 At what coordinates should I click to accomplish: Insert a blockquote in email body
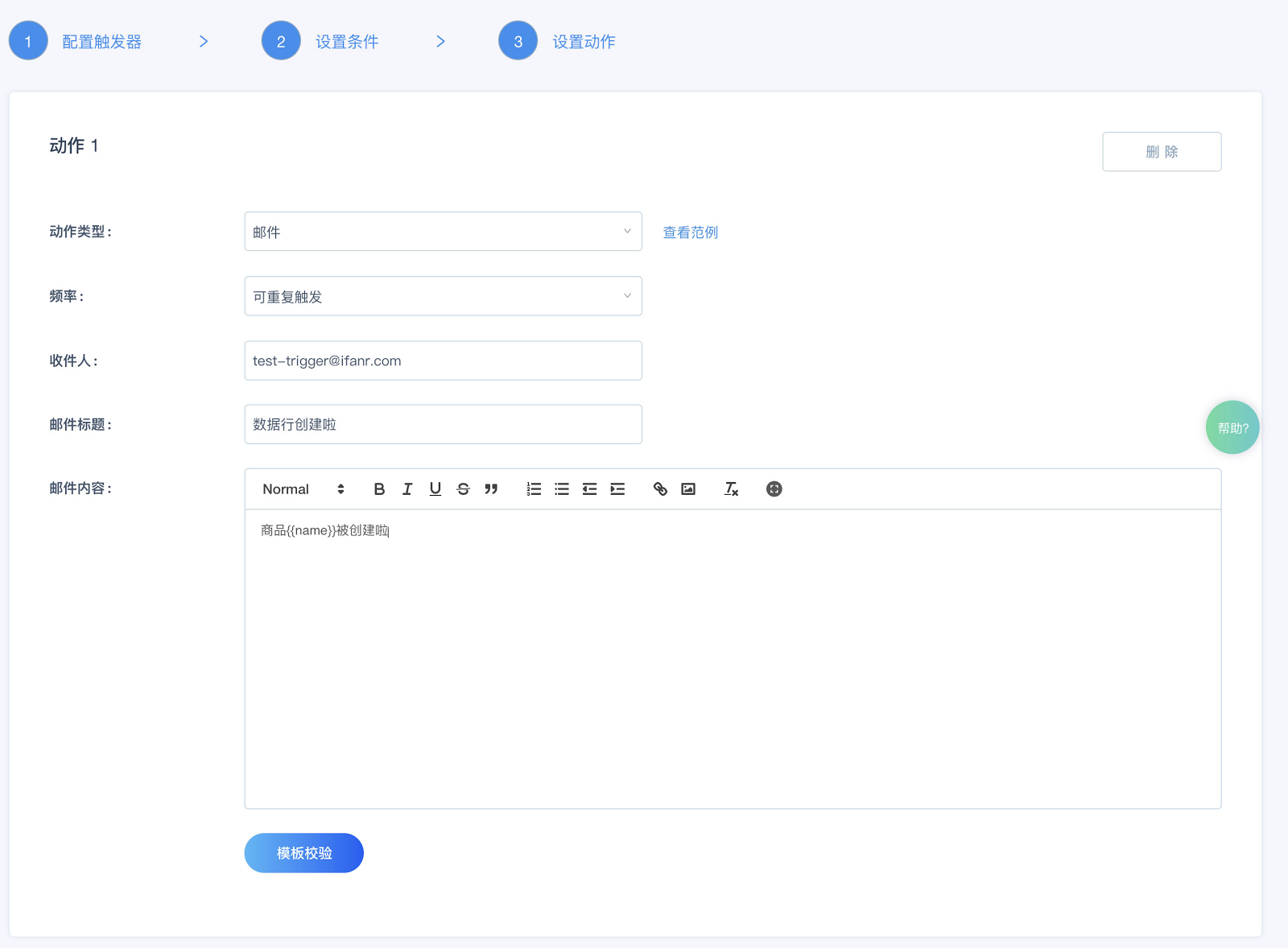[491, 489]
